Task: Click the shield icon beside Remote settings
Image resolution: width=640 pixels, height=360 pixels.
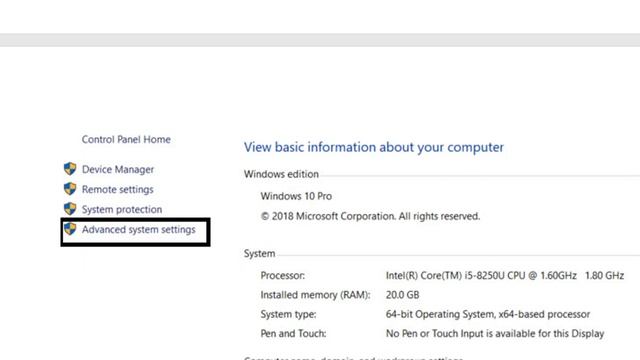Action: click(70, 189)
